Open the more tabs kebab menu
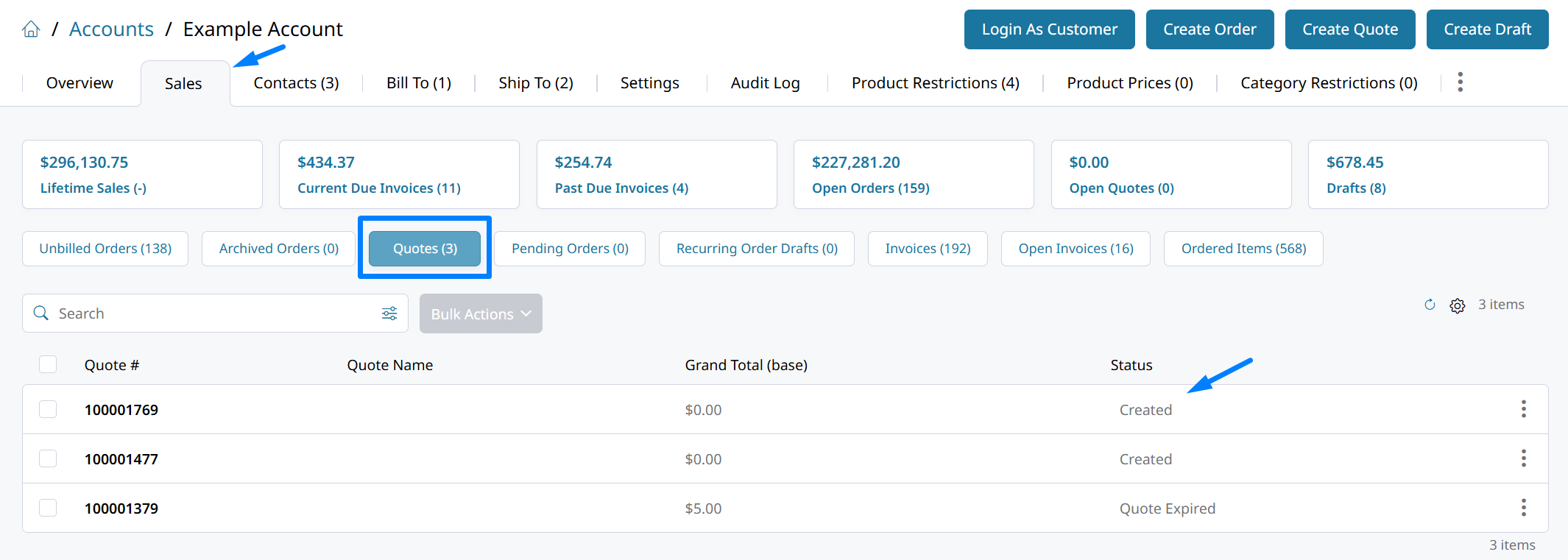This screenshot has height=560, width=1568. pos(1461,82)
